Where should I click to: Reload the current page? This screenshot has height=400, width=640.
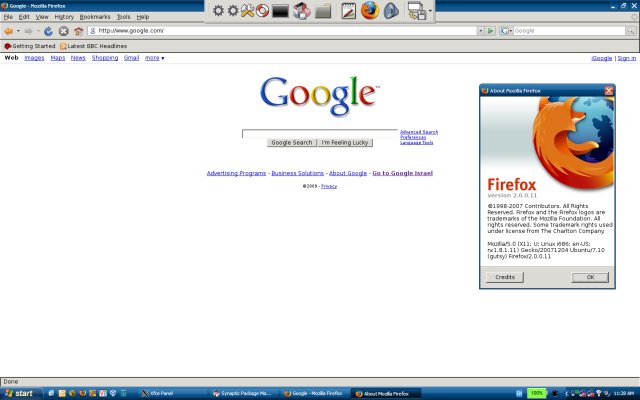click(x=48, y=31)
